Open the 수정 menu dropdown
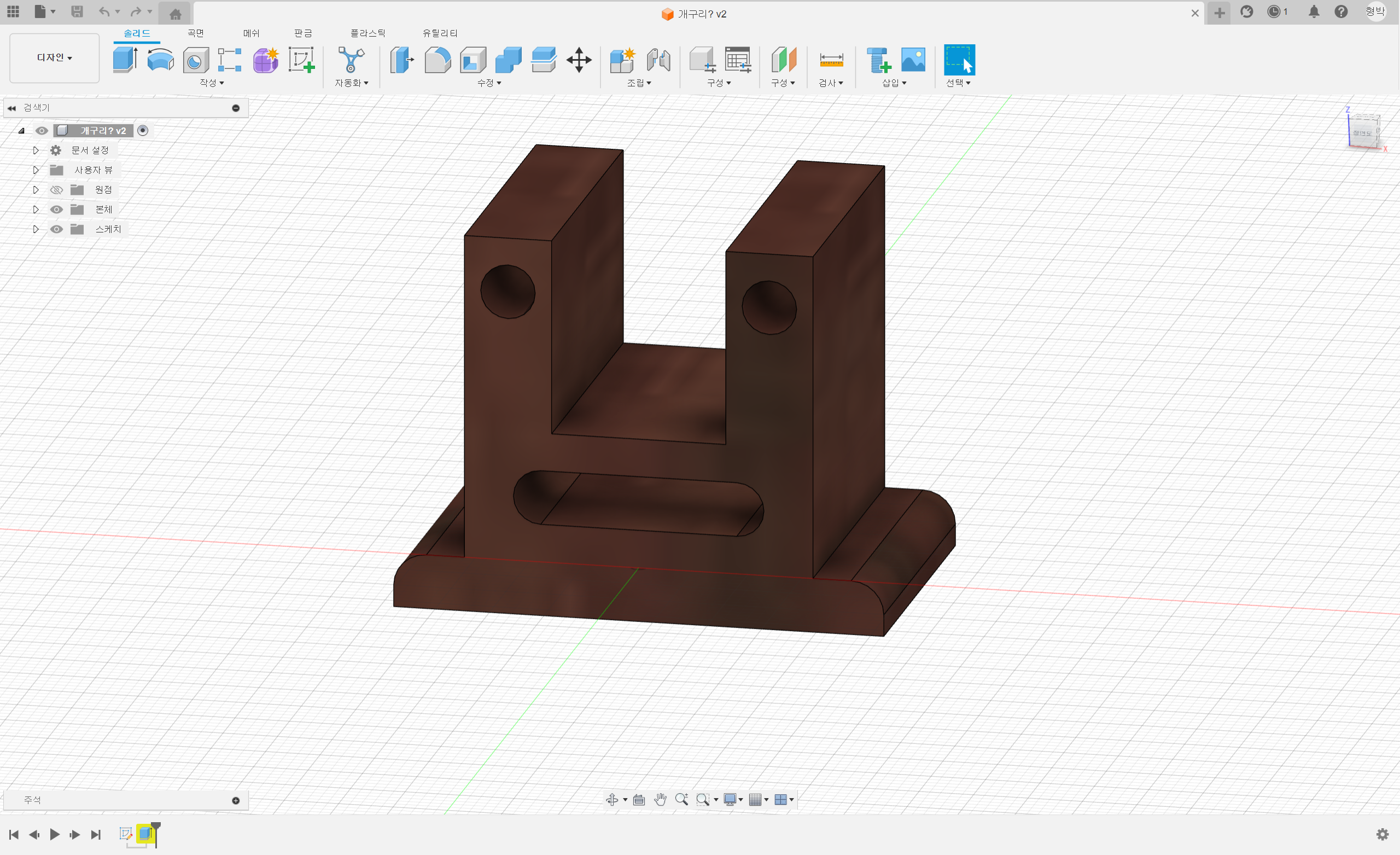The image size is (1400, 855). (x=489, y=83)
